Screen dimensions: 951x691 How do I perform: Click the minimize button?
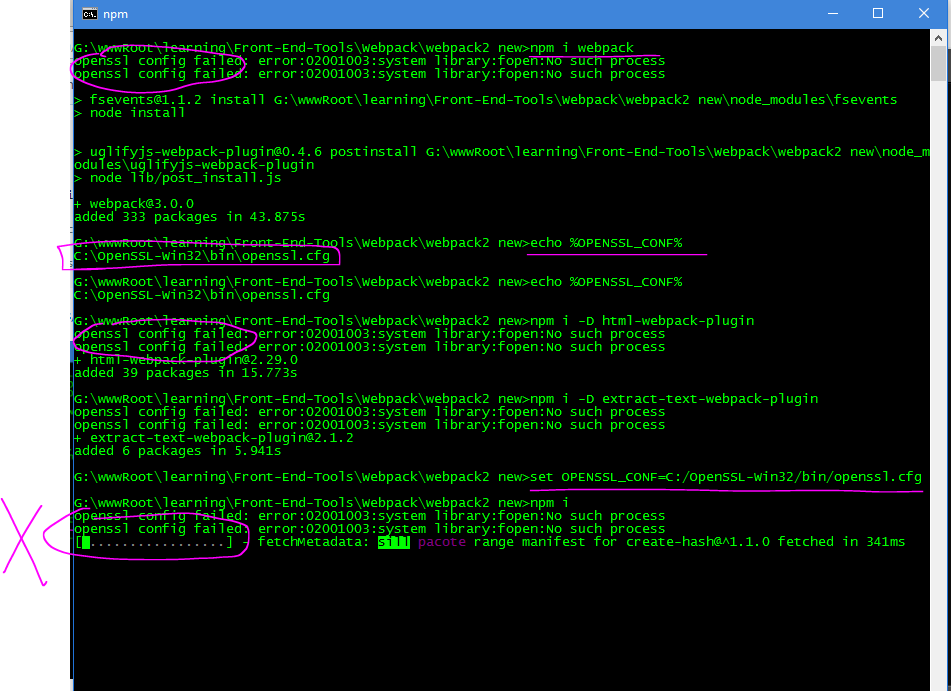point(834,13)
